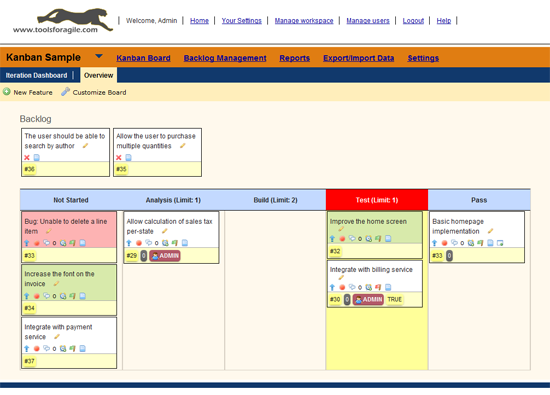
Task: Click the pencil icon on the 'Basic homepage implementation' card
Action: pyautogui.click(x=490, y=231)
